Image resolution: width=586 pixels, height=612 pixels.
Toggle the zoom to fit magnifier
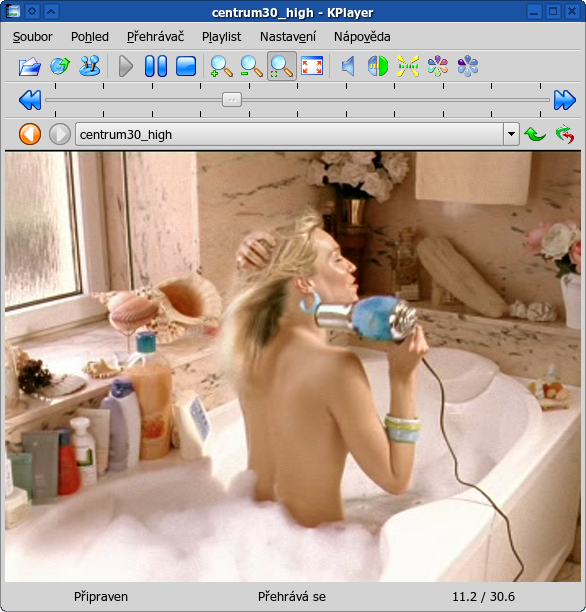281,66
